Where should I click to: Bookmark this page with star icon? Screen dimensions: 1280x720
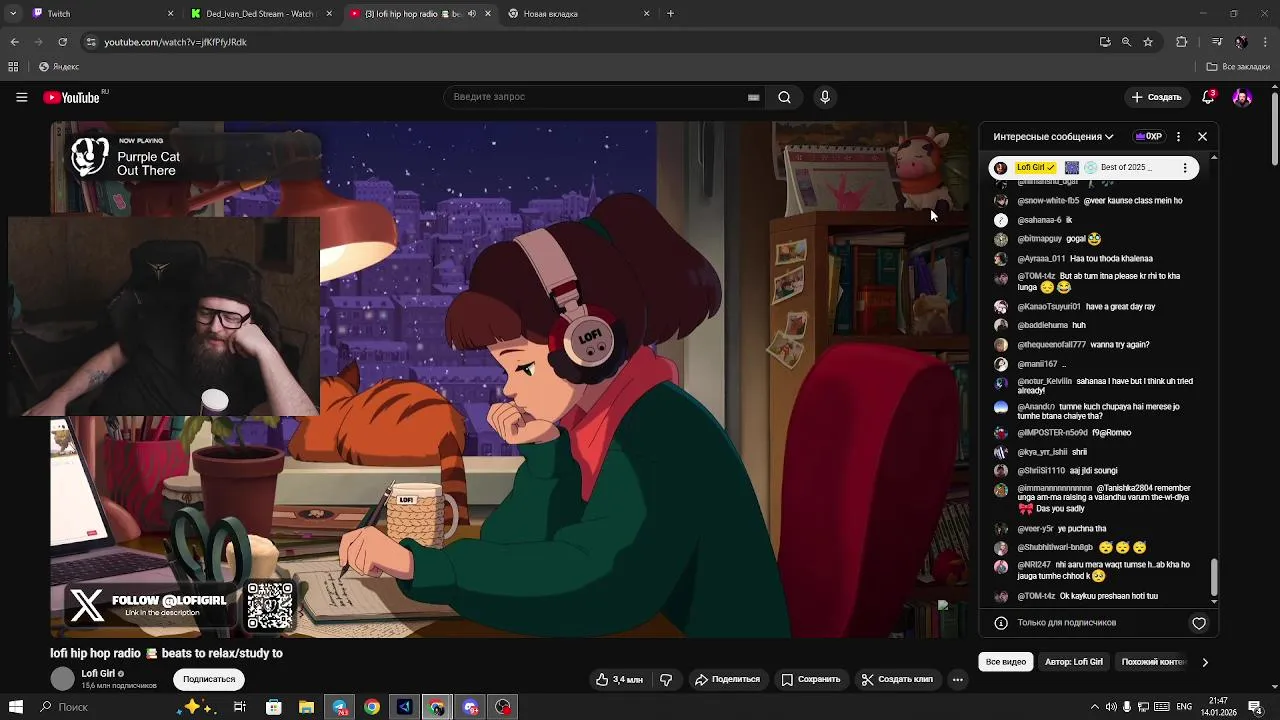pos(1148,42)
